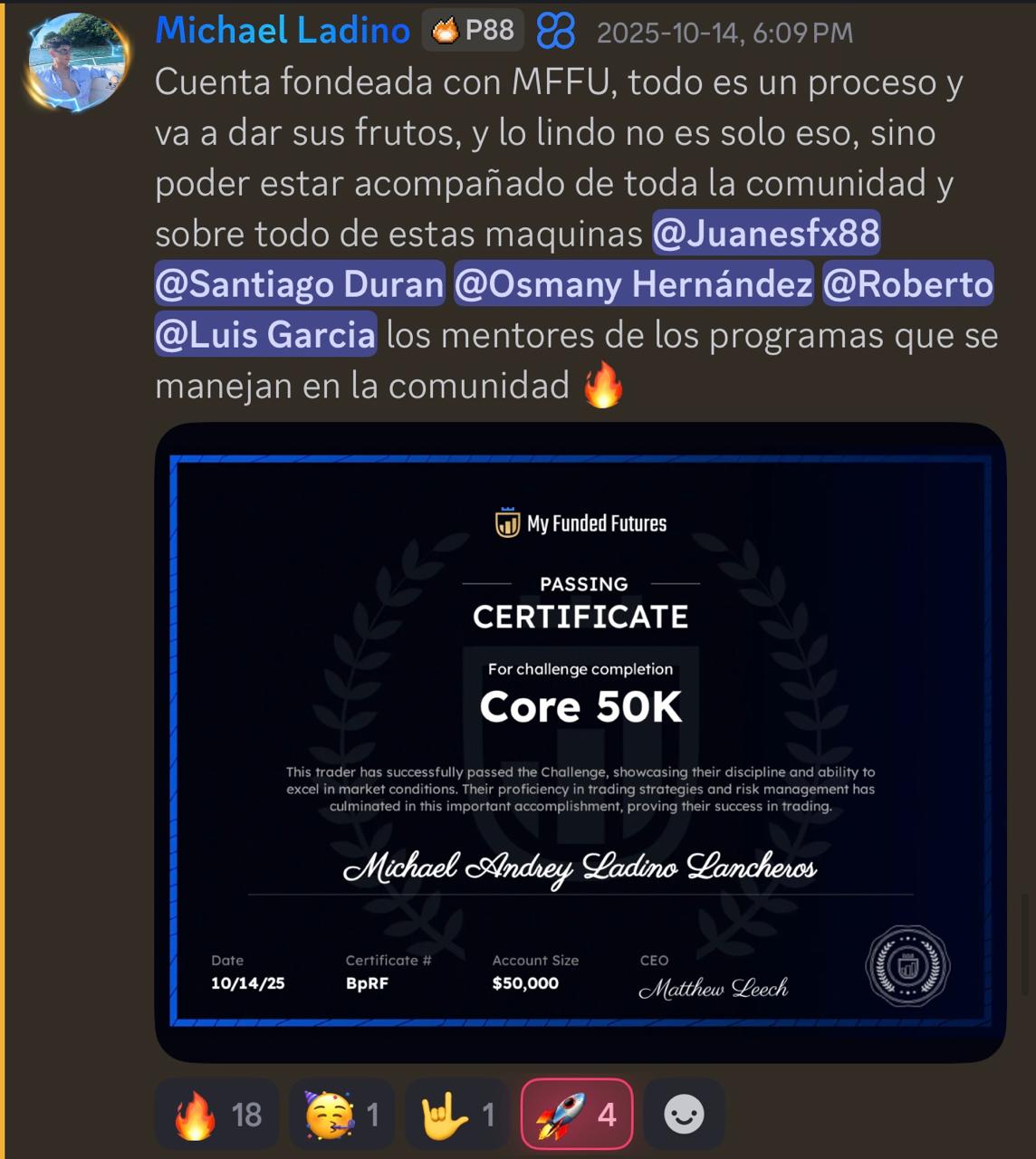Viewport: 1036px width, 1159px height.
Task: Open the @Santiago Duran mention
Action: point(300,284)
